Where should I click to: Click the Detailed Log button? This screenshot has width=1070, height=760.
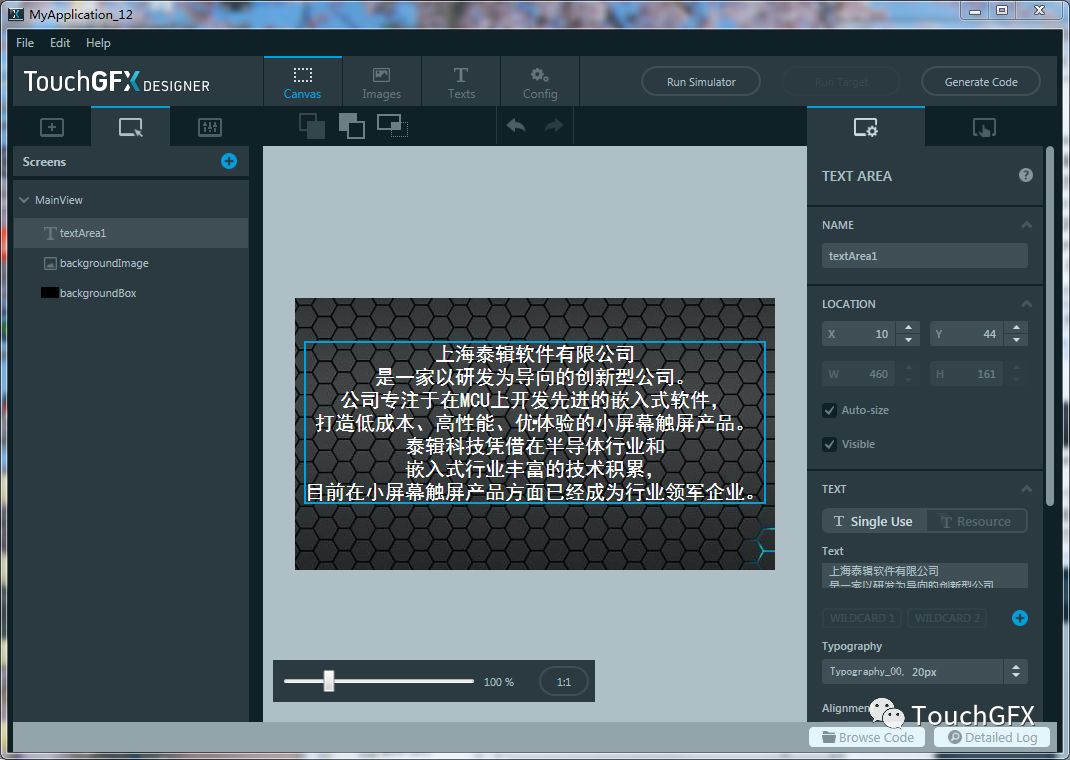coord(992,737)
